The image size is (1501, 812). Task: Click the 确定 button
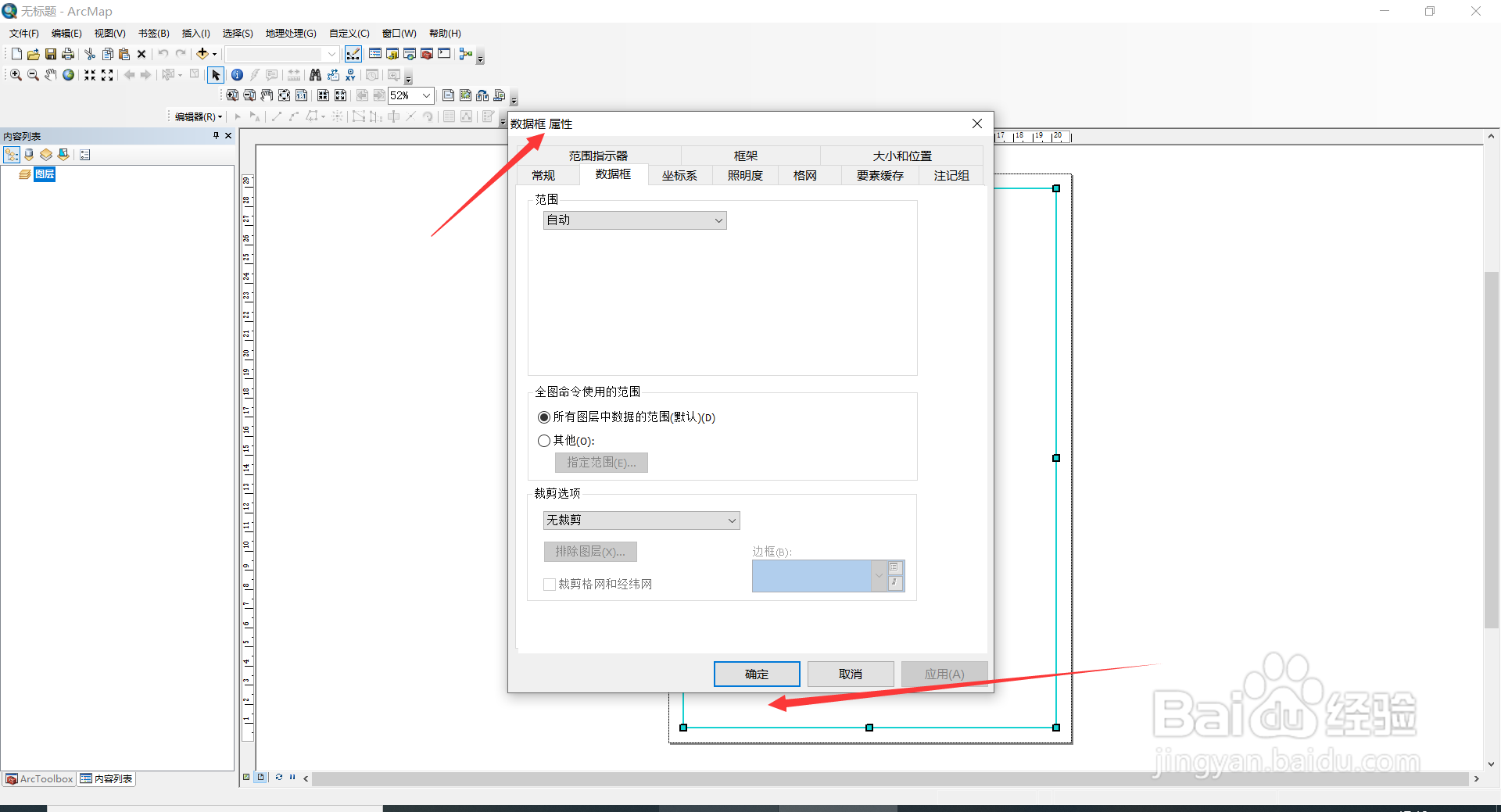[756, 674]
